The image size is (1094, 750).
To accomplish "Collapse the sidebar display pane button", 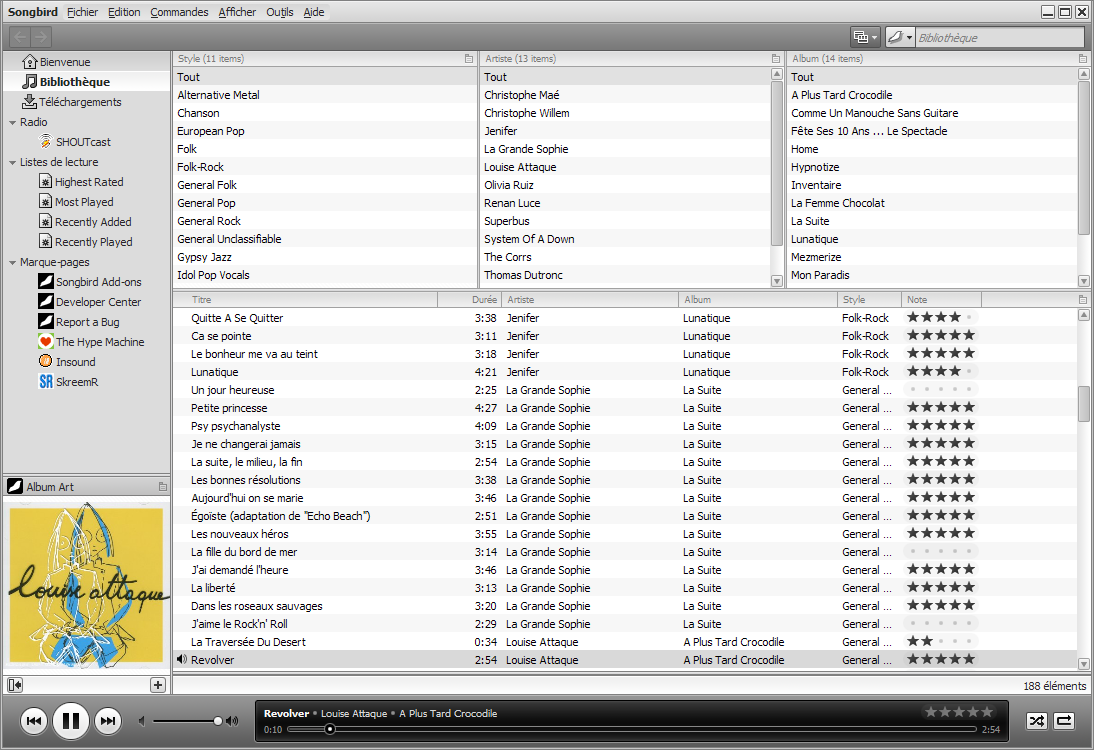I will 15,685.
